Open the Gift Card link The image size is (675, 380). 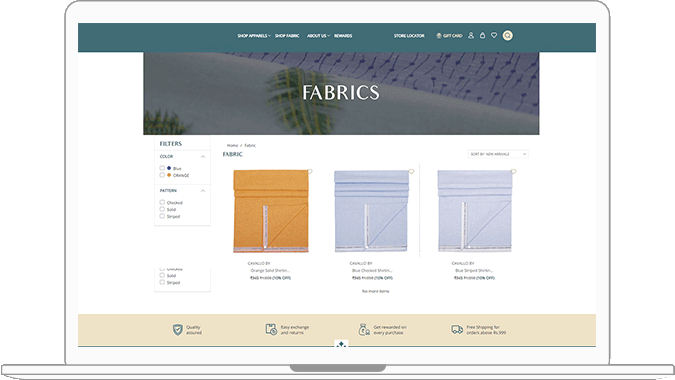(449, 36)
